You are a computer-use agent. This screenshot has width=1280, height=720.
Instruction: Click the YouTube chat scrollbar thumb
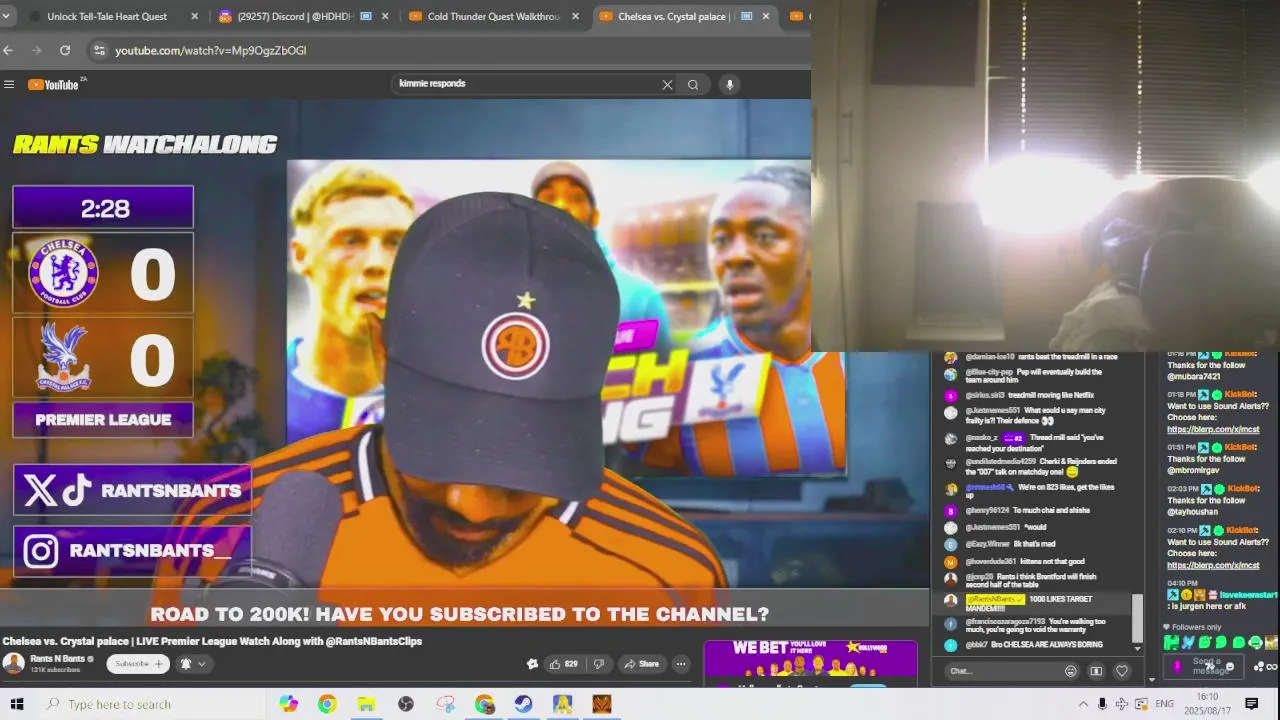1137,619
